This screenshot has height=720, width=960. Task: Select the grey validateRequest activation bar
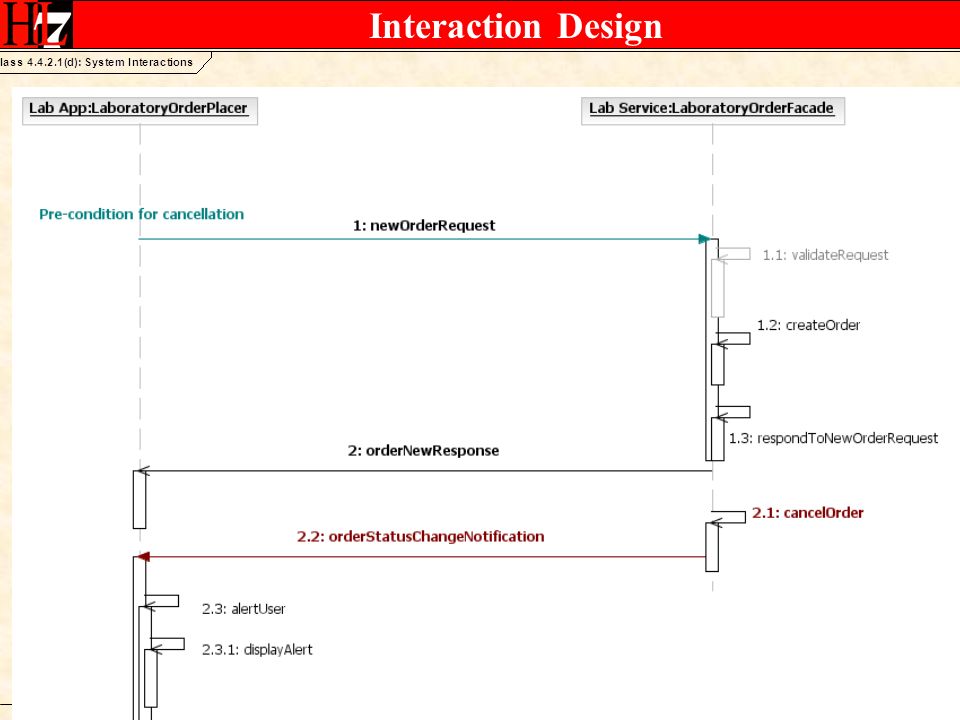(718, 288)
